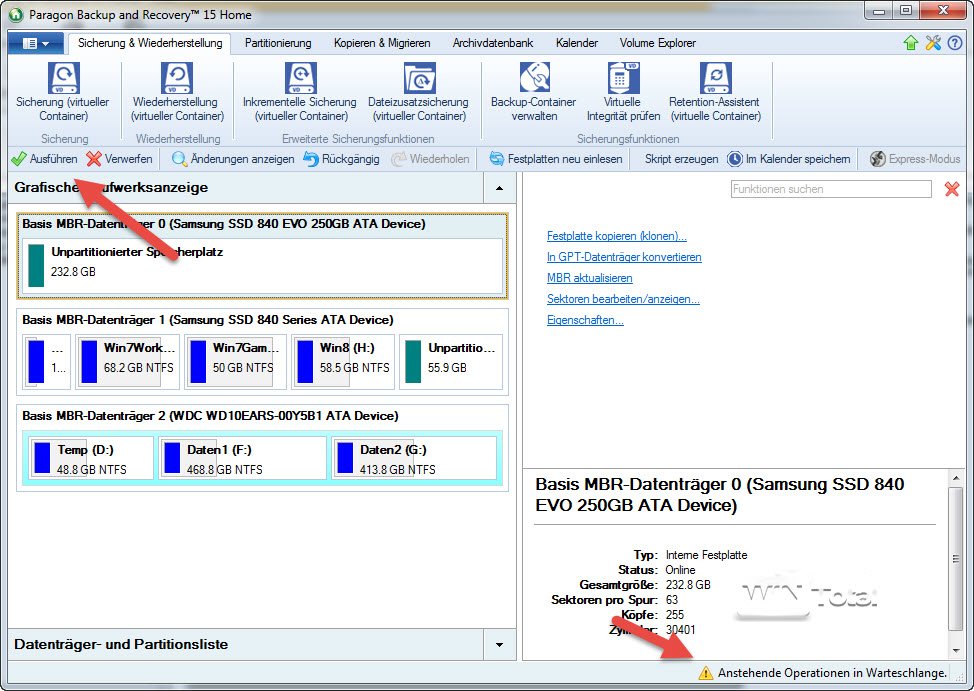Screen dimensions: 974x691
Task: Click Festplatte kopieren (klonen) link
Action: coord(616,236)
